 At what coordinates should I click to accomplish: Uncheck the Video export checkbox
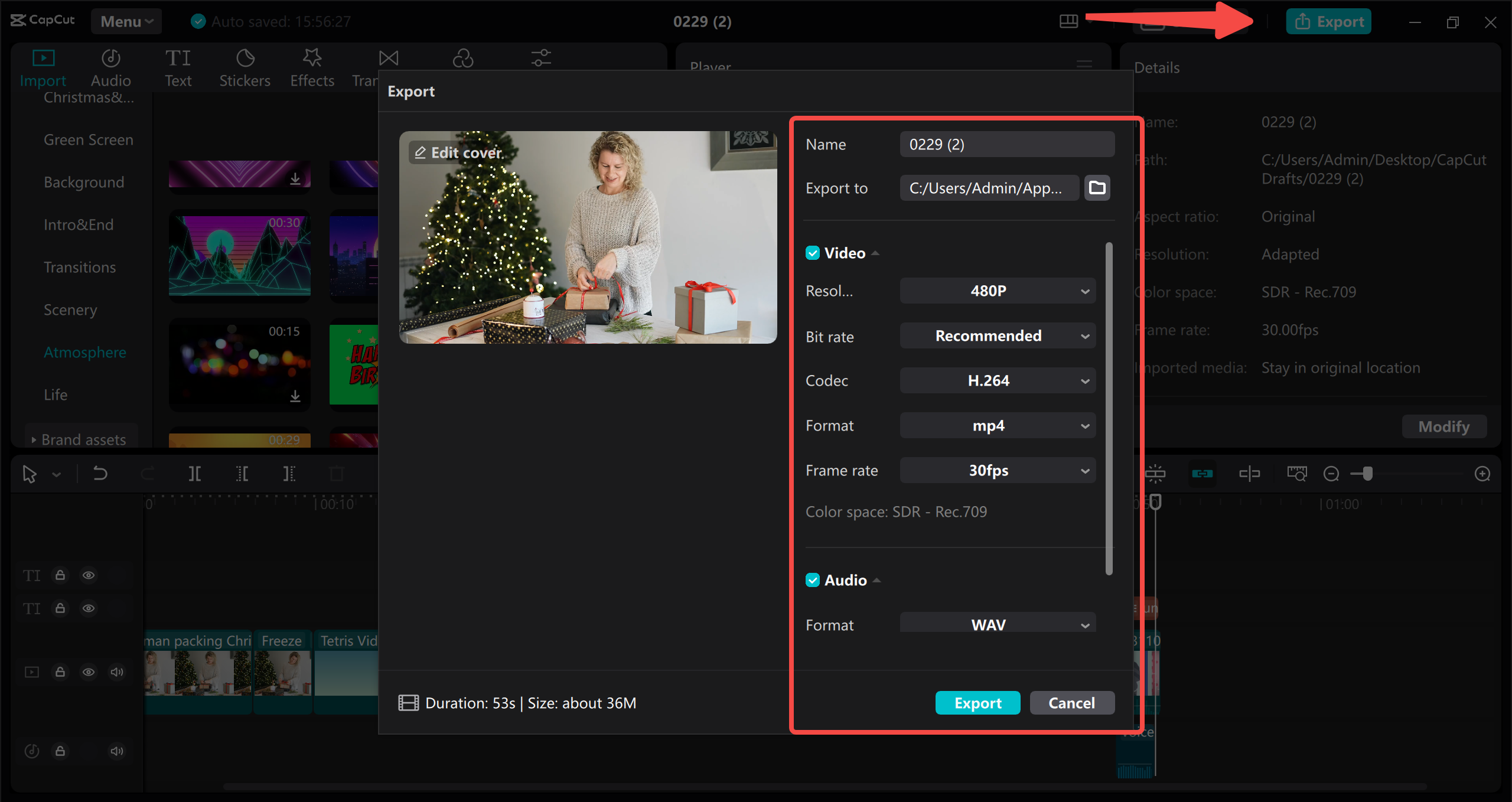click(x=813, y=253)
